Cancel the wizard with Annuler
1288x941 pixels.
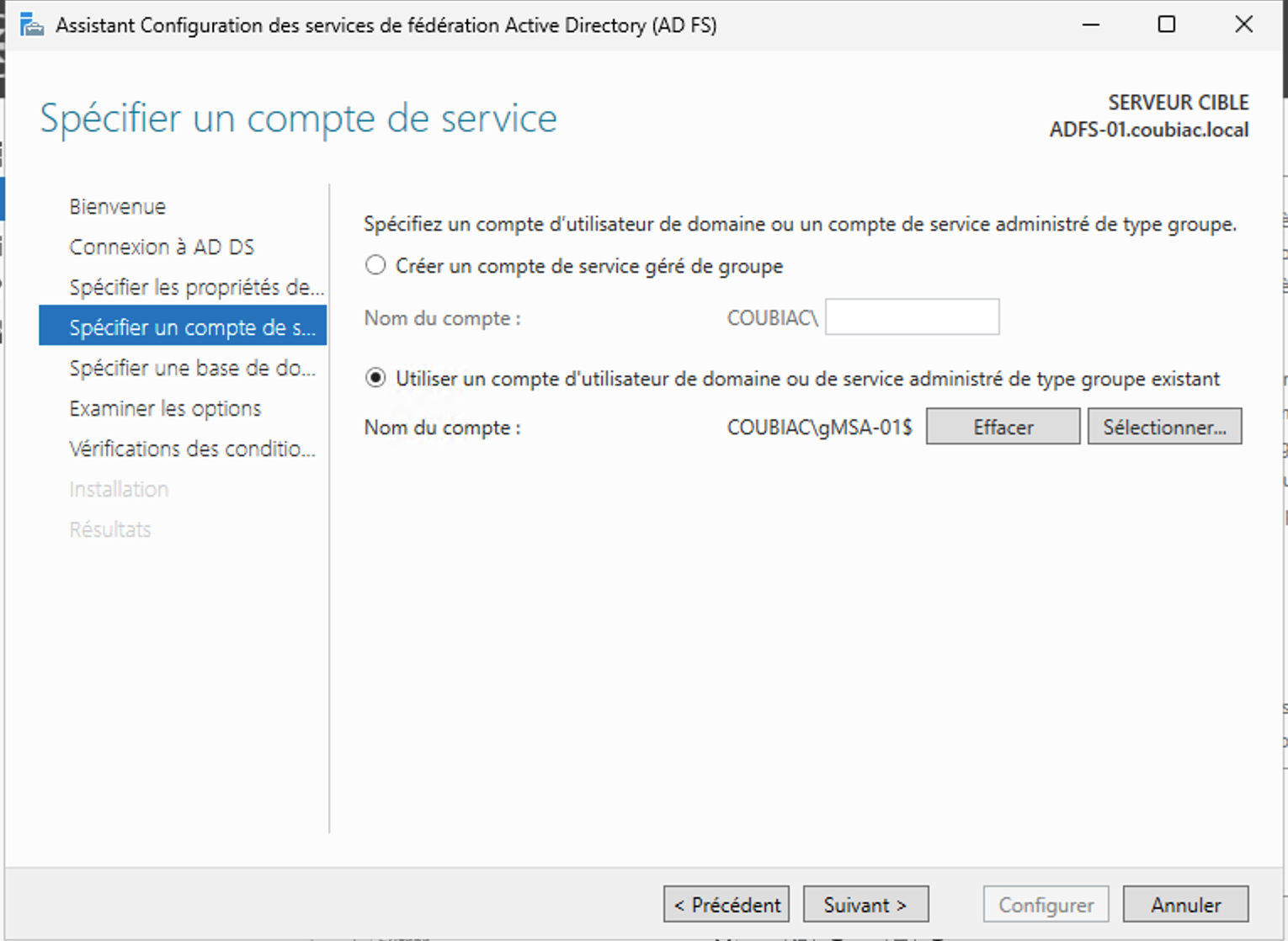click(x=1185, y=905)
